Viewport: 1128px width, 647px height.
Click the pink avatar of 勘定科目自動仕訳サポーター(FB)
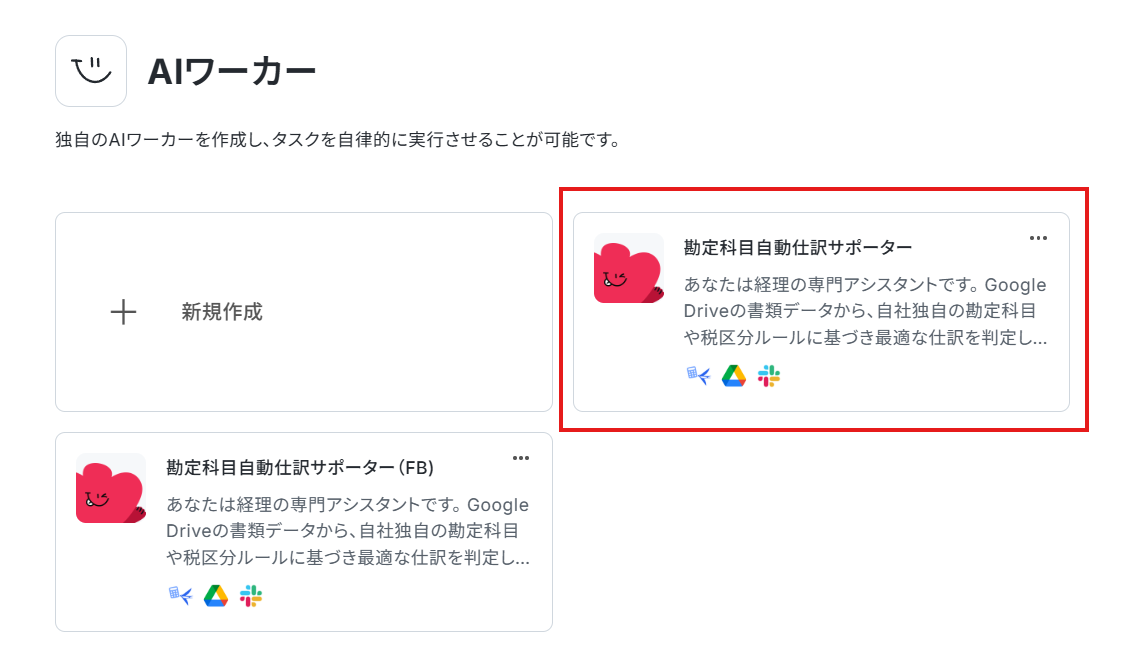(111, 488)
